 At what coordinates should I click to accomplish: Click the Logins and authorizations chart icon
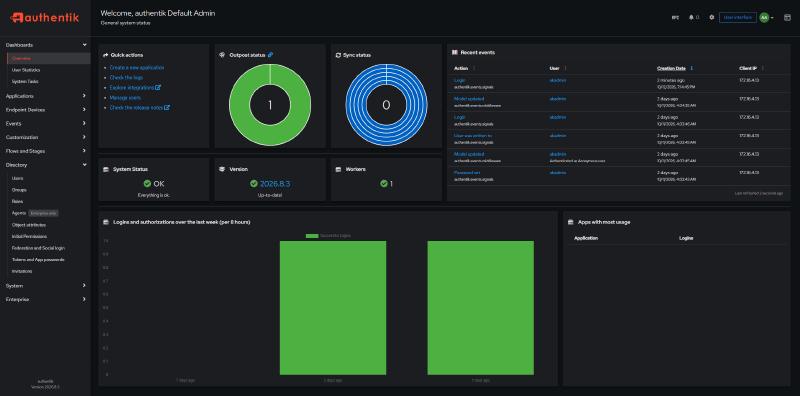[106, 222]
